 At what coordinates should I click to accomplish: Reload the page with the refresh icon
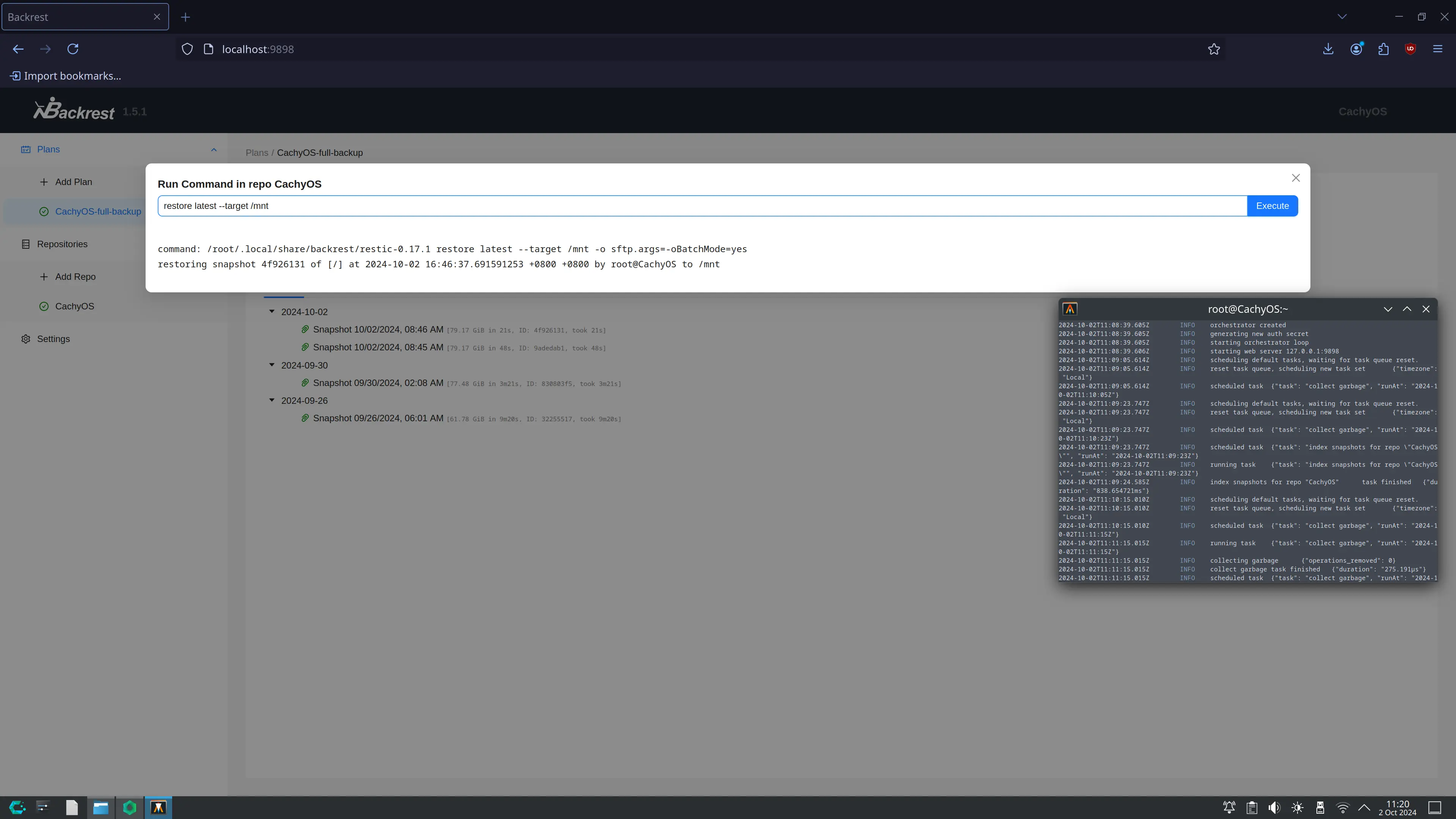tap(73, 49)
